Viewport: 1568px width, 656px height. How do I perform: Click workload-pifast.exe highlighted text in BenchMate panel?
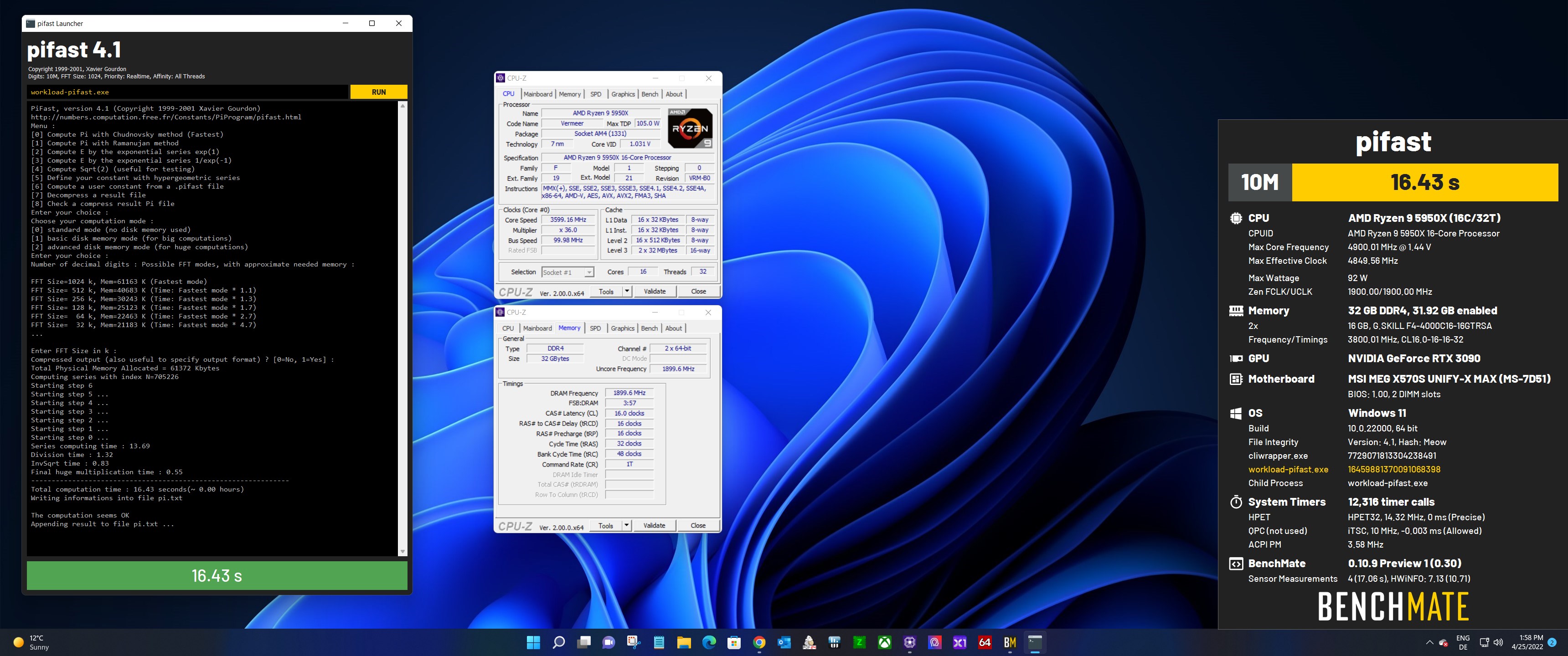coord(1288,469)
